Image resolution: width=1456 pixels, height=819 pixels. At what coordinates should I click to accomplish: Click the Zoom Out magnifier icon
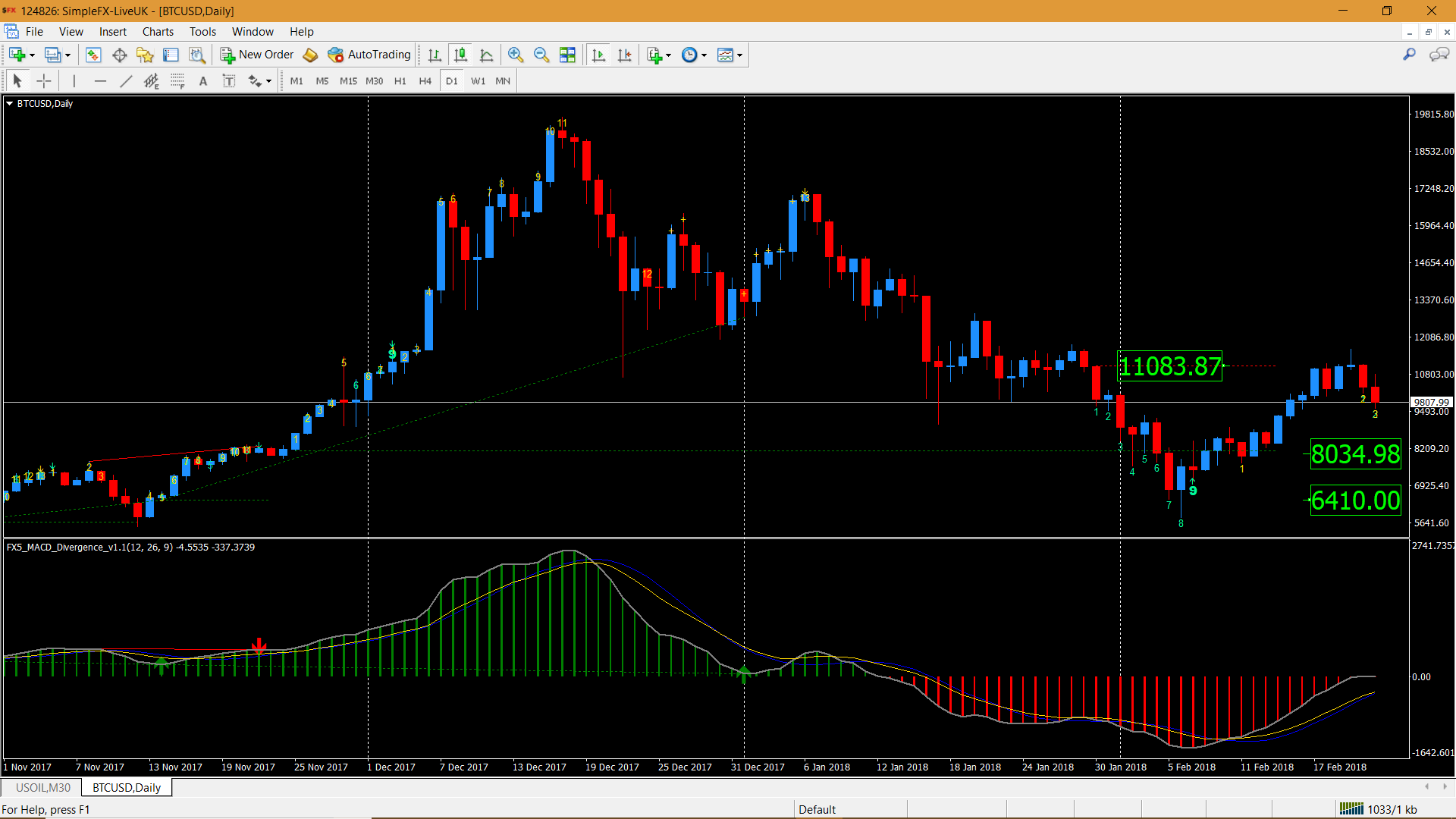[x=541, y=55]
